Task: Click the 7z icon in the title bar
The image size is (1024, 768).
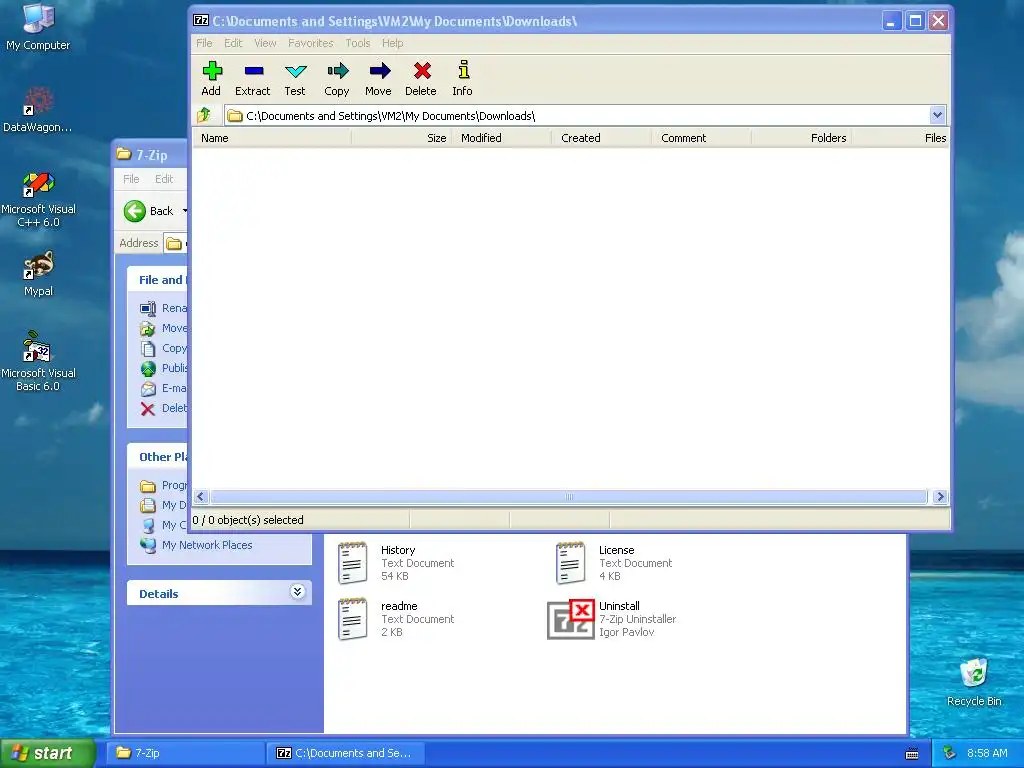Action: [x=201, y=20]
